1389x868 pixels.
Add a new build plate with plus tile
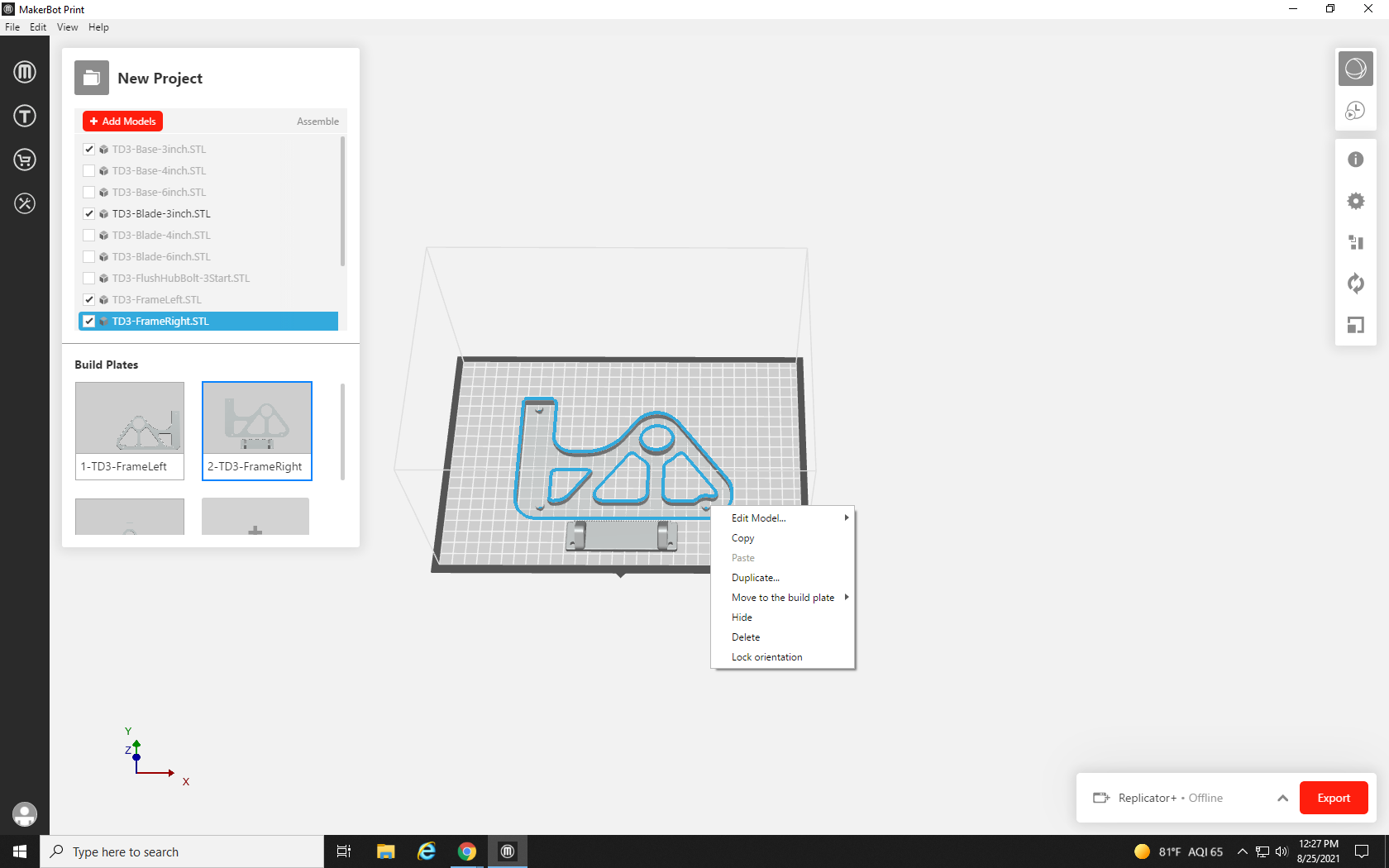[x=255, y=517]
